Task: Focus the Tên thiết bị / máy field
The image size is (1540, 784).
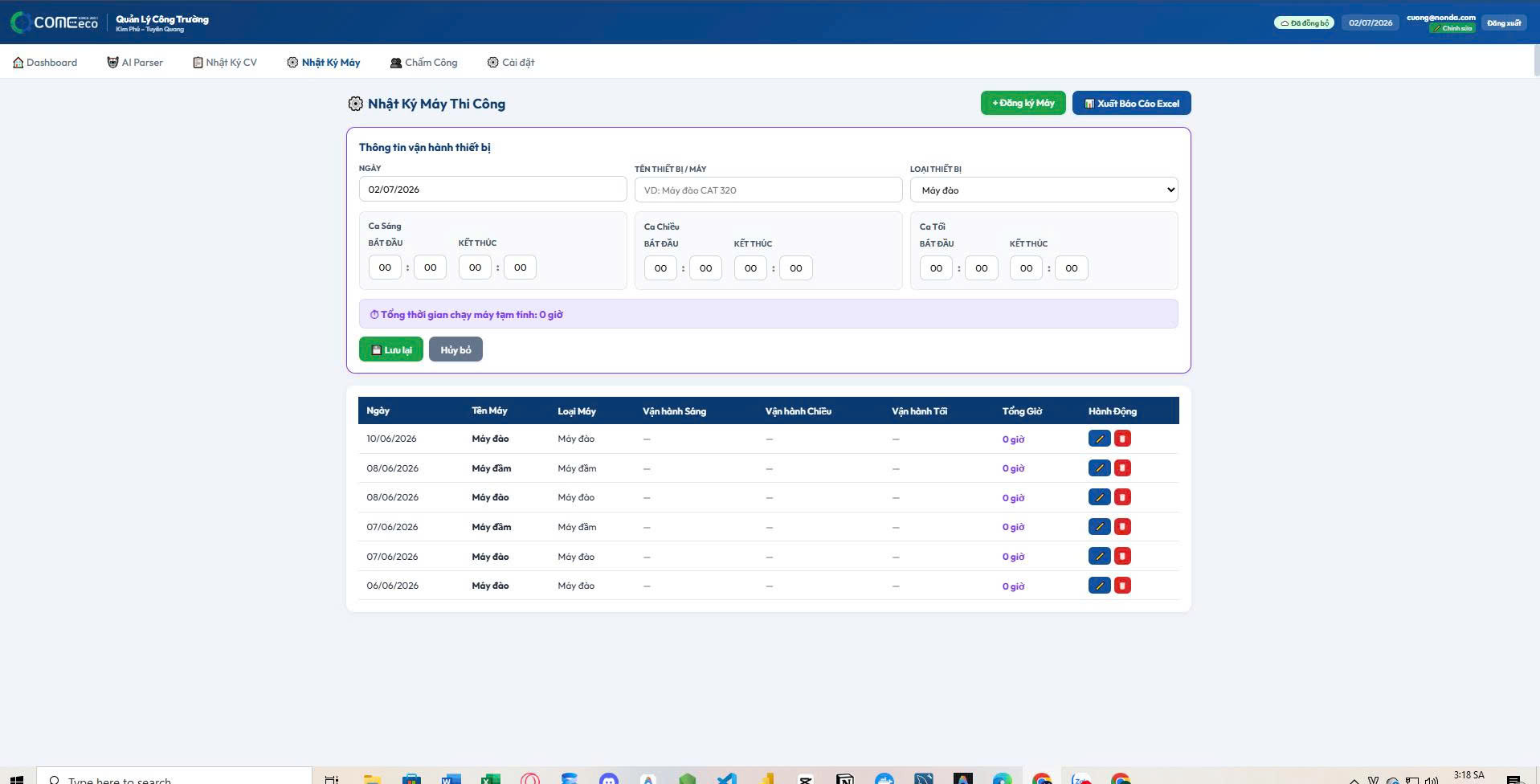Action: 768,190
